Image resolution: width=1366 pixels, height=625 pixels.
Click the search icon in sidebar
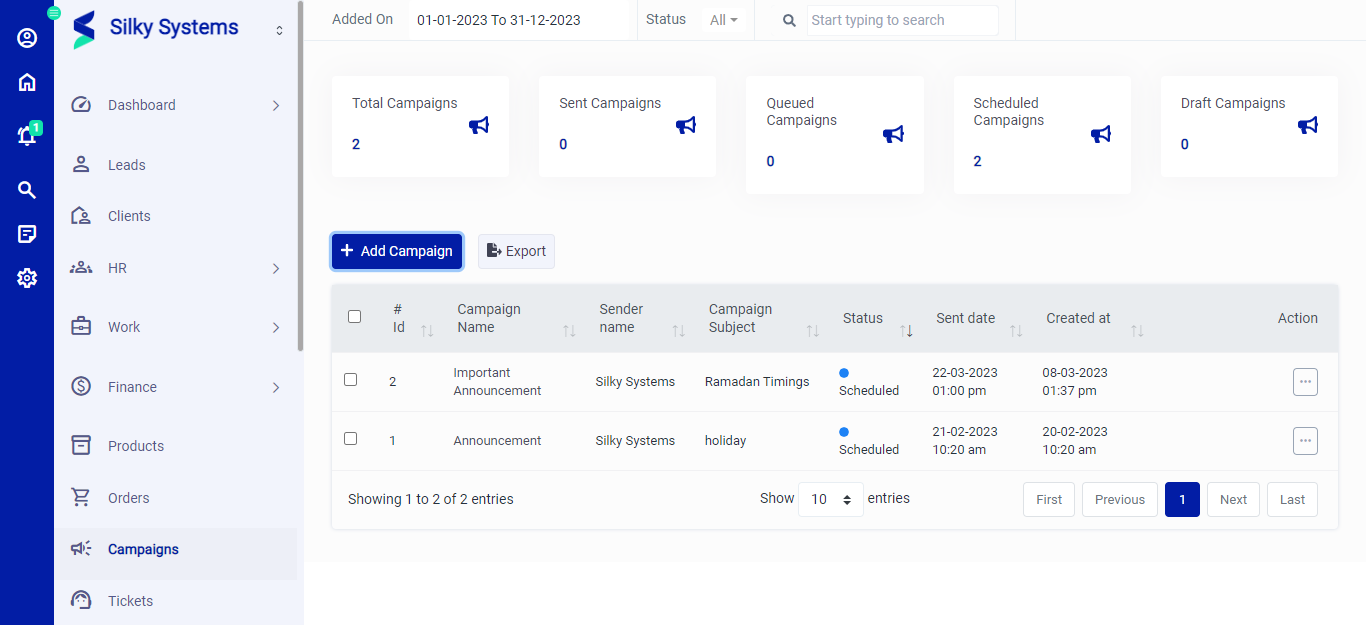27,189
